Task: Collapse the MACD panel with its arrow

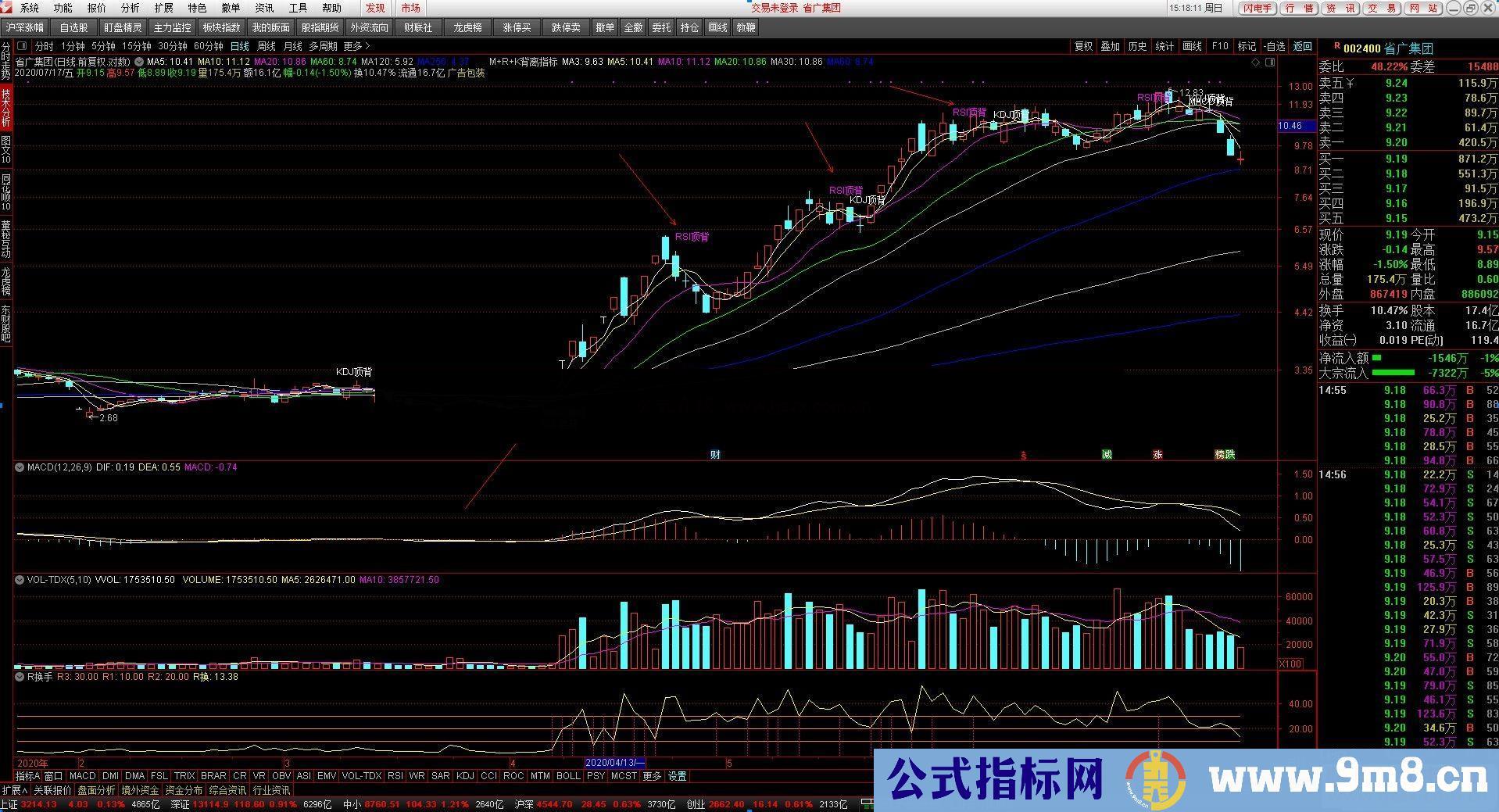Action: [x=19, y=467]
